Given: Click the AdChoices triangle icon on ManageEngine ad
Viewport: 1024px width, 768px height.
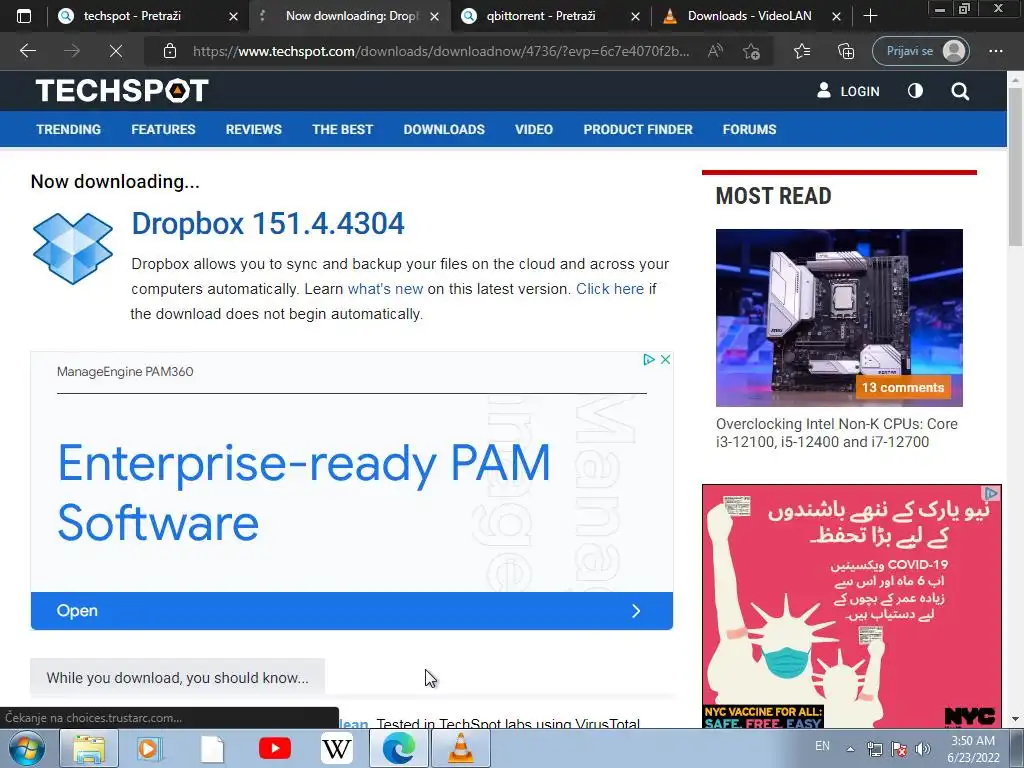Looking at the screenshot, I should [648, 359].
